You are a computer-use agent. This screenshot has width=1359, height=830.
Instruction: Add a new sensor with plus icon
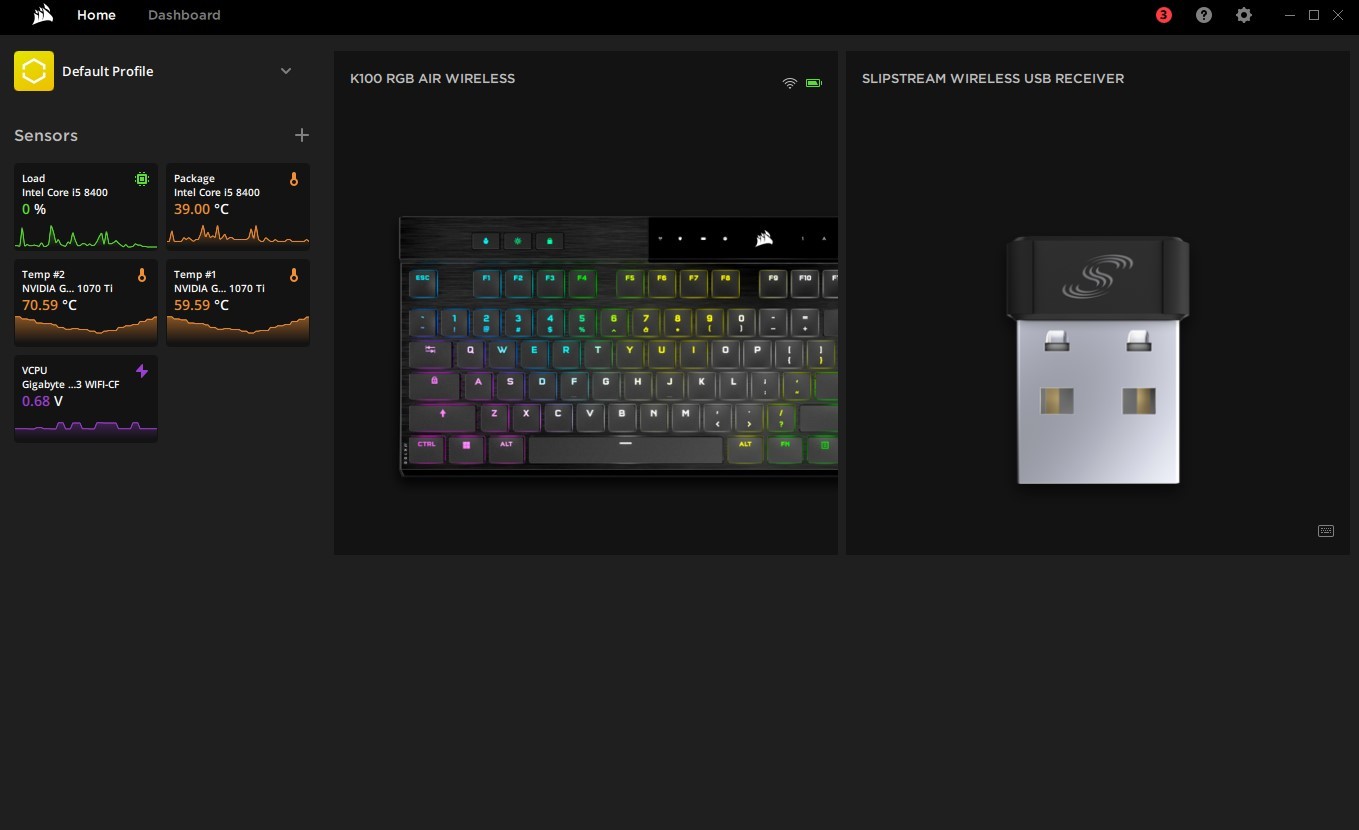pos(302,135)
